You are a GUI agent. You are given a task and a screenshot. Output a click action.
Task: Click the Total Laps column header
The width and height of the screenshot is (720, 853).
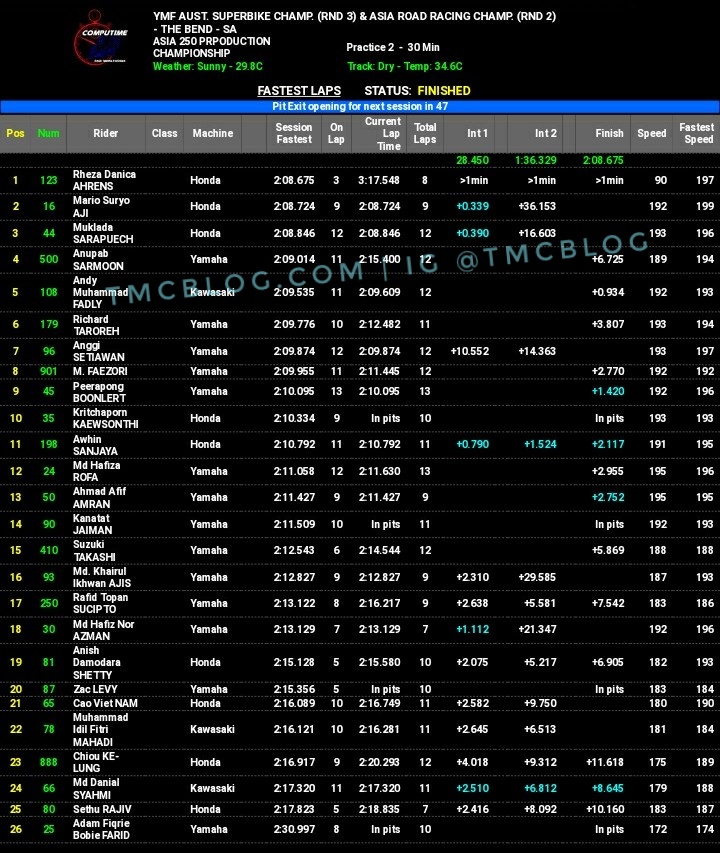(425, 133)
